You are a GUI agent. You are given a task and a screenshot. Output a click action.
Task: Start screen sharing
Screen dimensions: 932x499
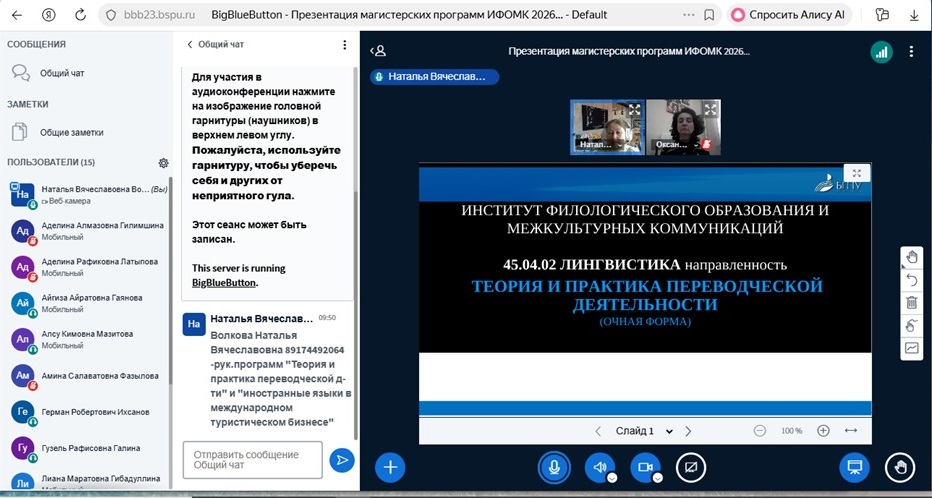(690, 467)
